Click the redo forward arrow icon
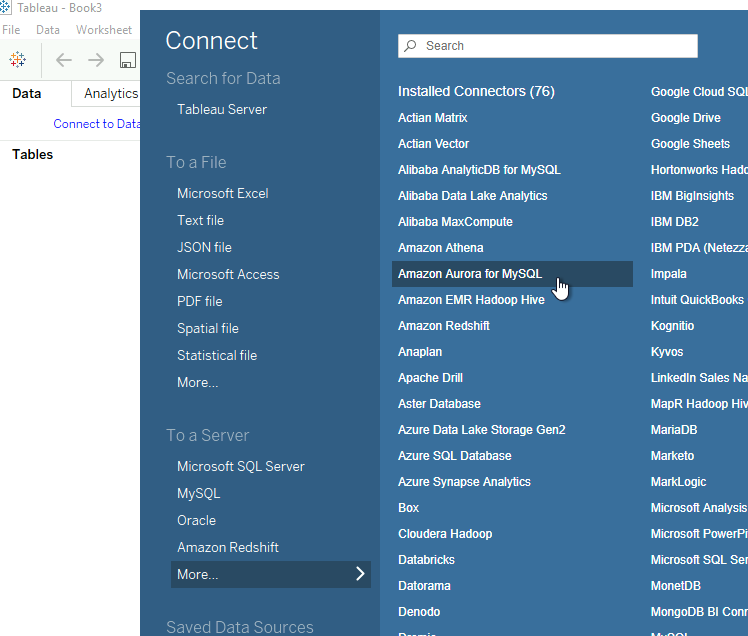 coord(96,60)
